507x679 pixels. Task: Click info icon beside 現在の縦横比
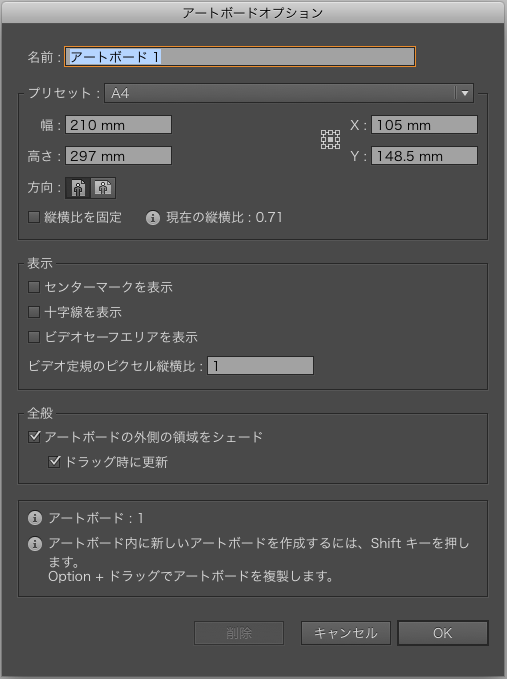tap(152, 217)
